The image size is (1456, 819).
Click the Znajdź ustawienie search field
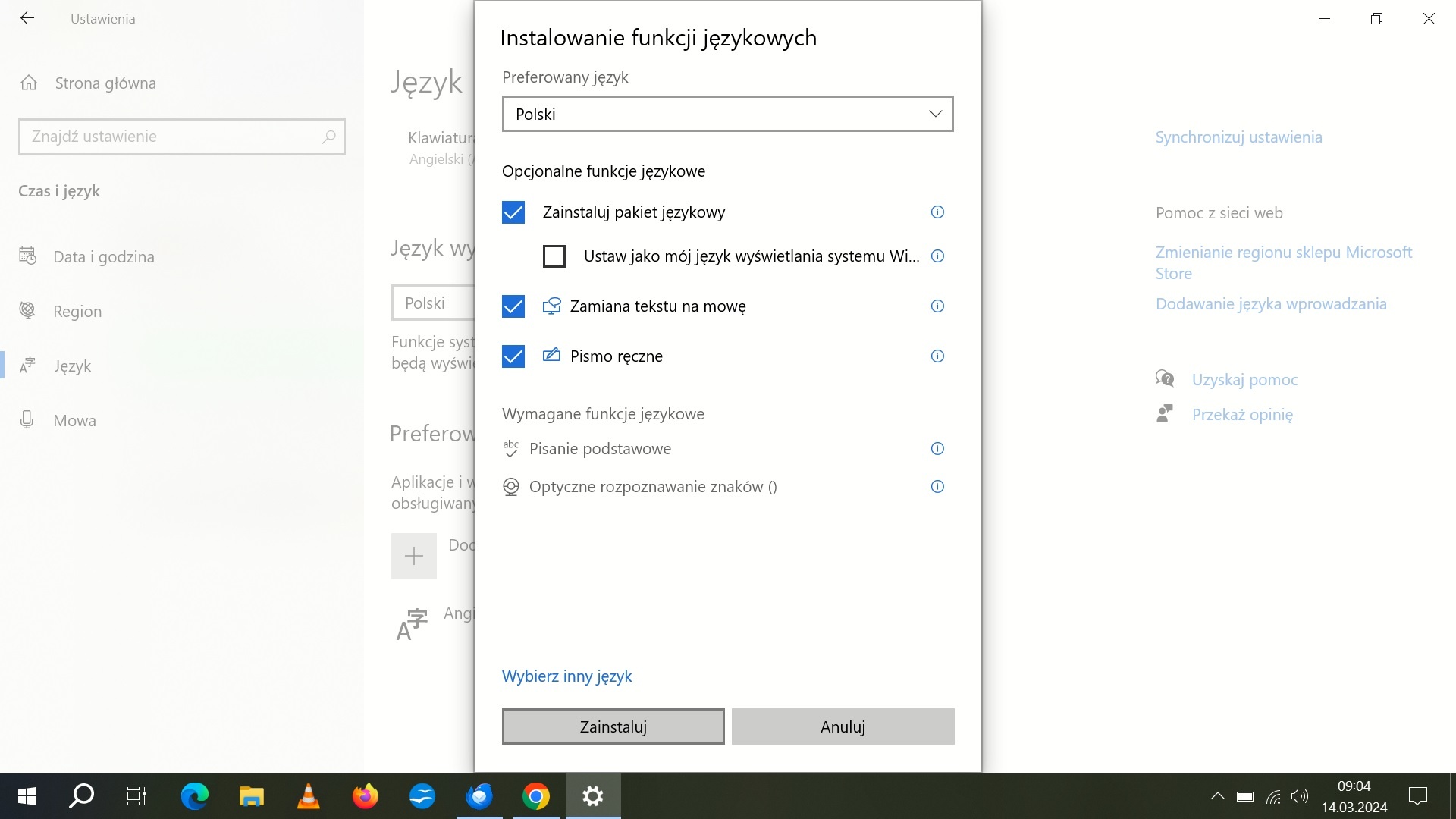pos(182,136)
